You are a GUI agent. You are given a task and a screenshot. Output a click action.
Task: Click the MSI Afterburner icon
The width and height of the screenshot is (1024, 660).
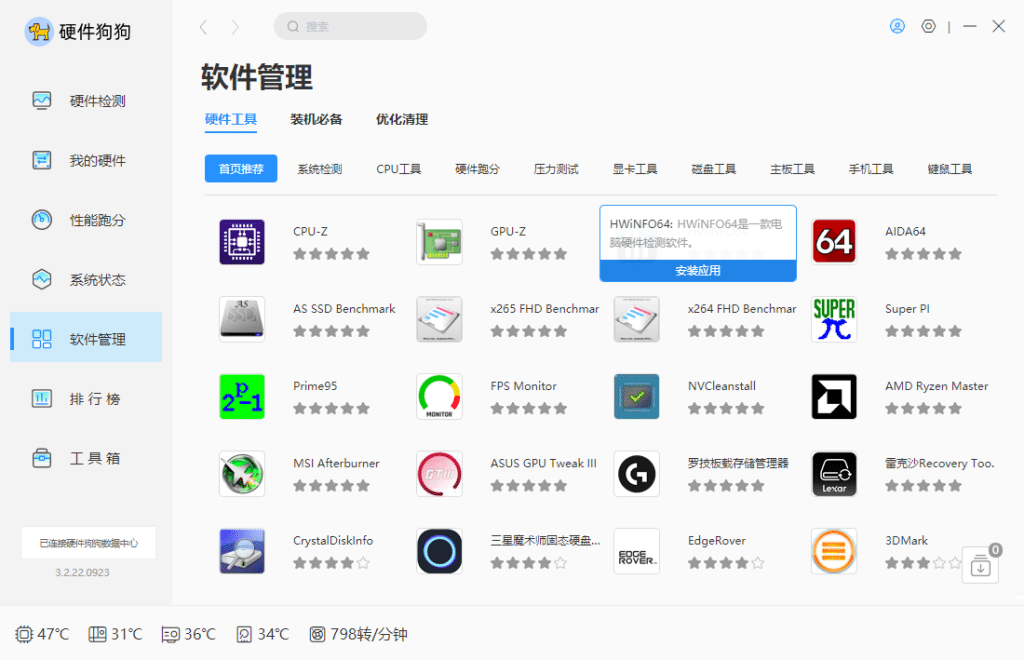click(x=242, y=473)
